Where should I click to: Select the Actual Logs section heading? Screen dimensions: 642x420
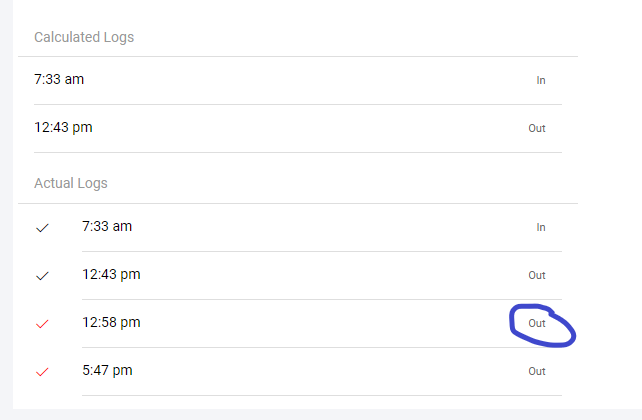pyautogui.click(x=71, y=183)
